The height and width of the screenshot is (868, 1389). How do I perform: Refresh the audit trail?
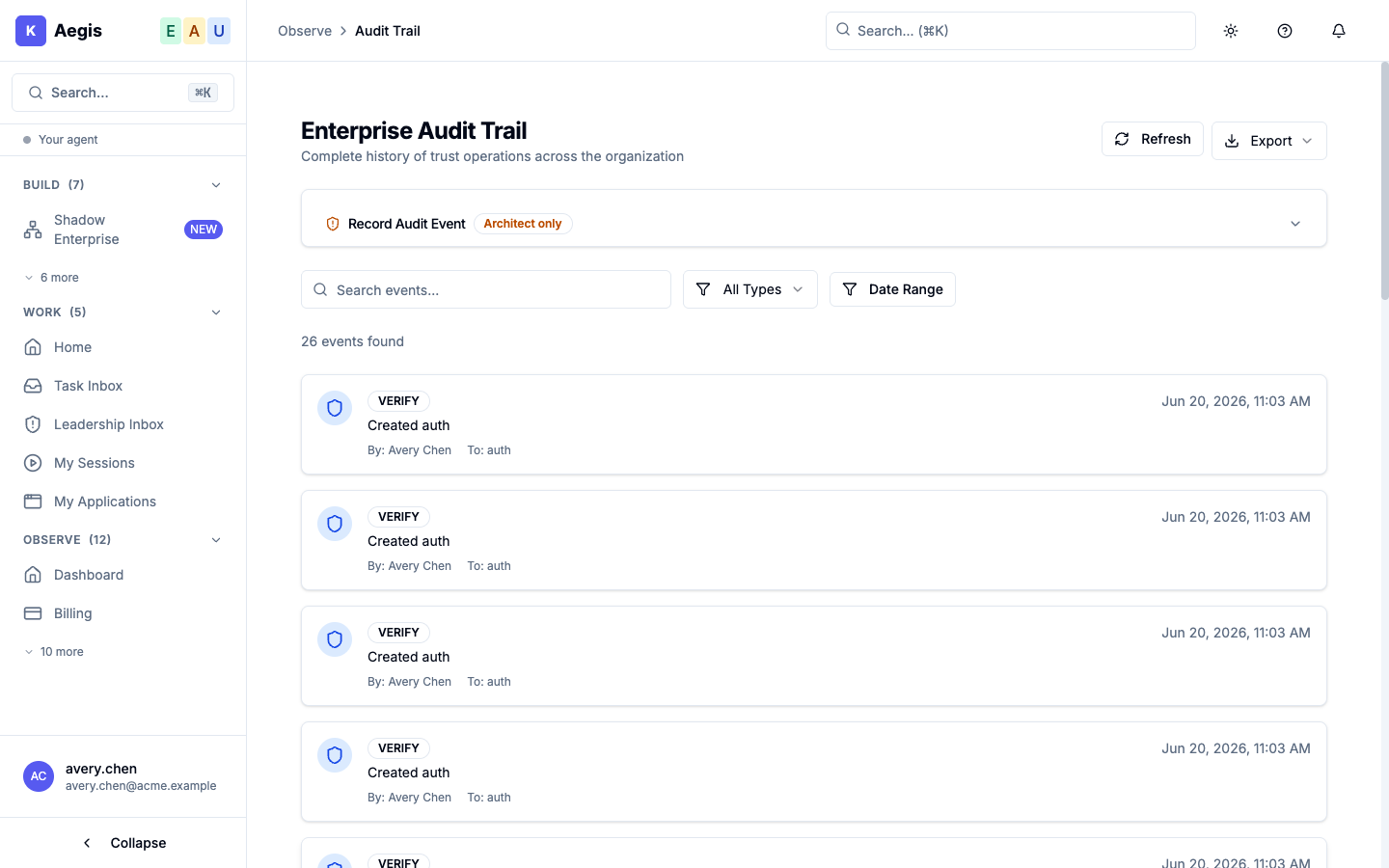pos(1153,139)
